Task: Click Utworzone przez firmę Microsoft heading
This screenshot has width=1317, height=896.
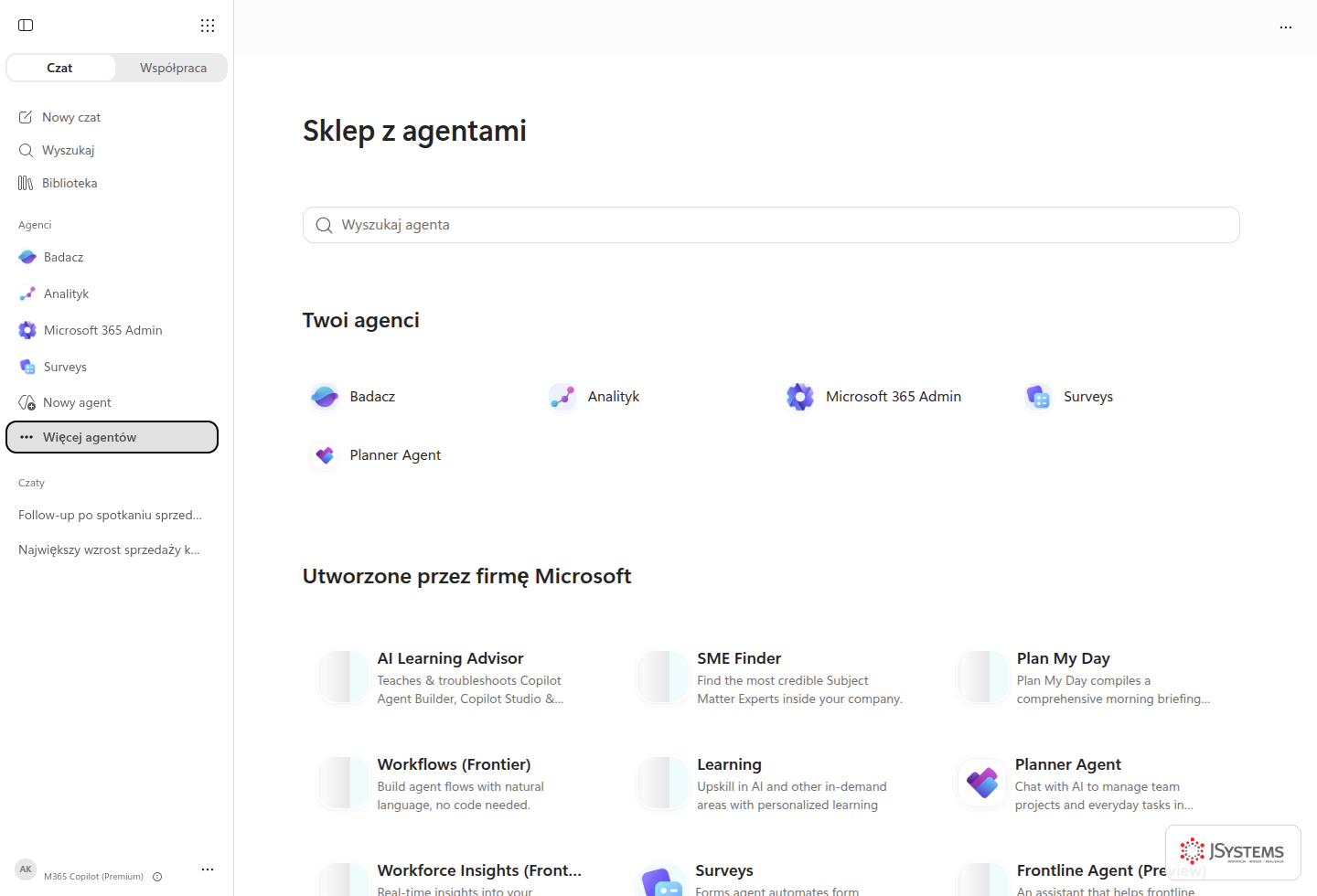Action: pos(466,576)
